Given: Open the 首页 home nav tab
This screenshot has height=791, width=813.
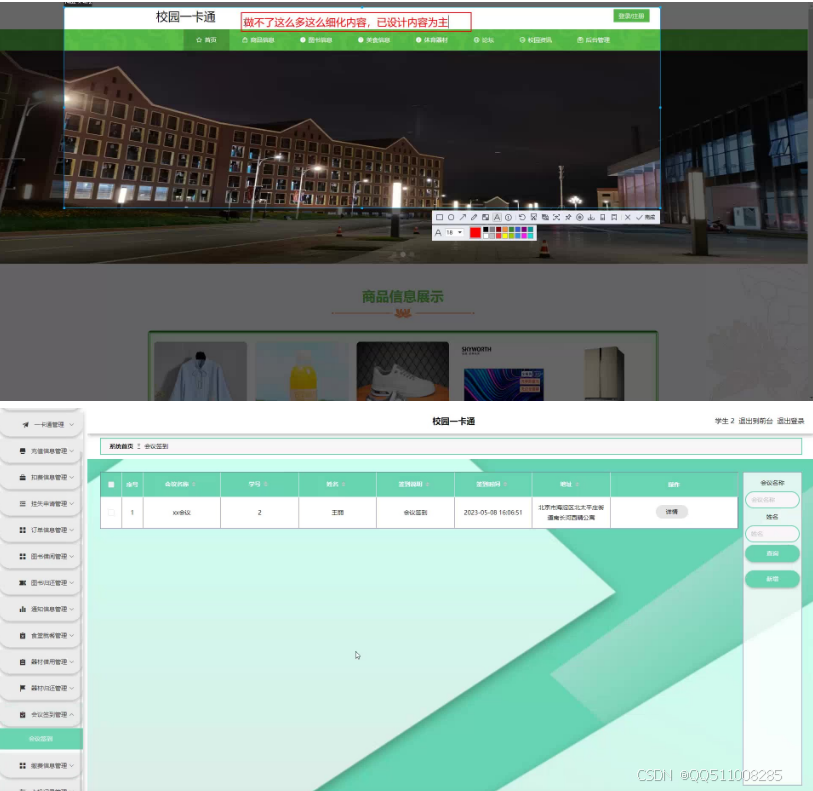Looking at the screenshot, I should pyautogui.click(x=206, y=40).
